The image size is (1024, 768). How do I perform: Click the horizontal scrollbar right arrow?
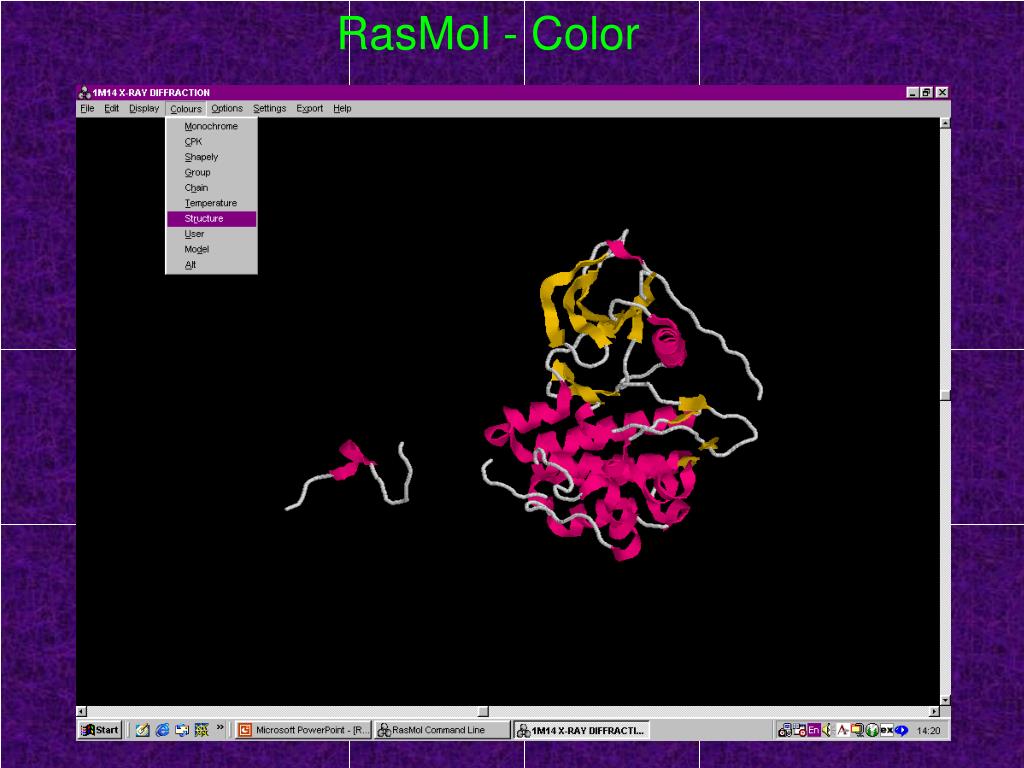click(x=935, y=711)
